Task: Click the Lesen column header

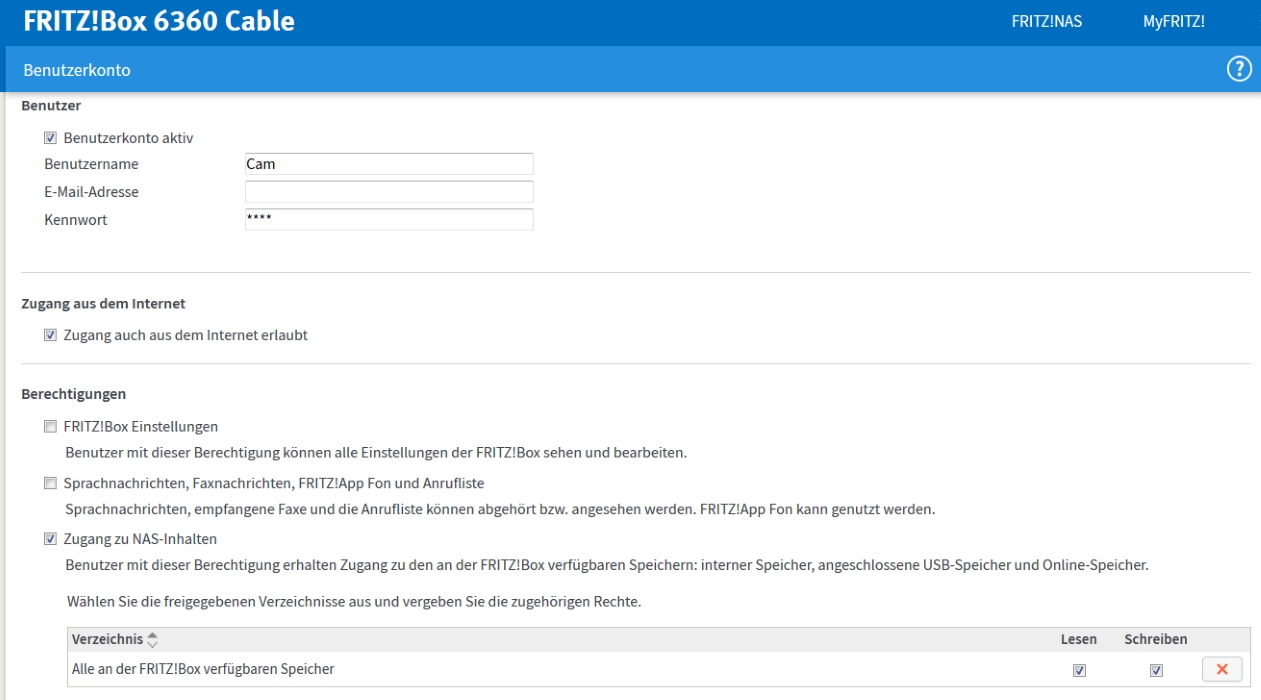Action: [1079, 639]
